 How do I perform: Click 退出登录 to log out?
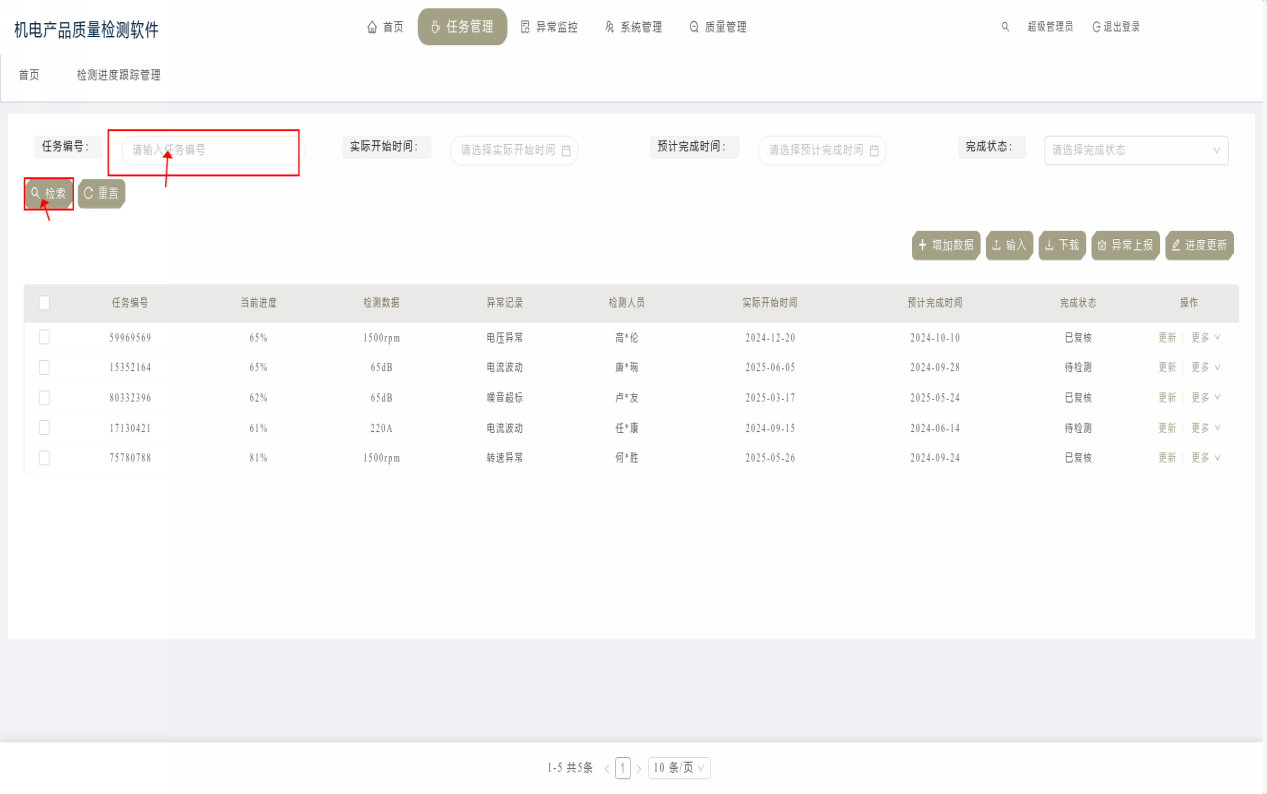[1116, 27]
